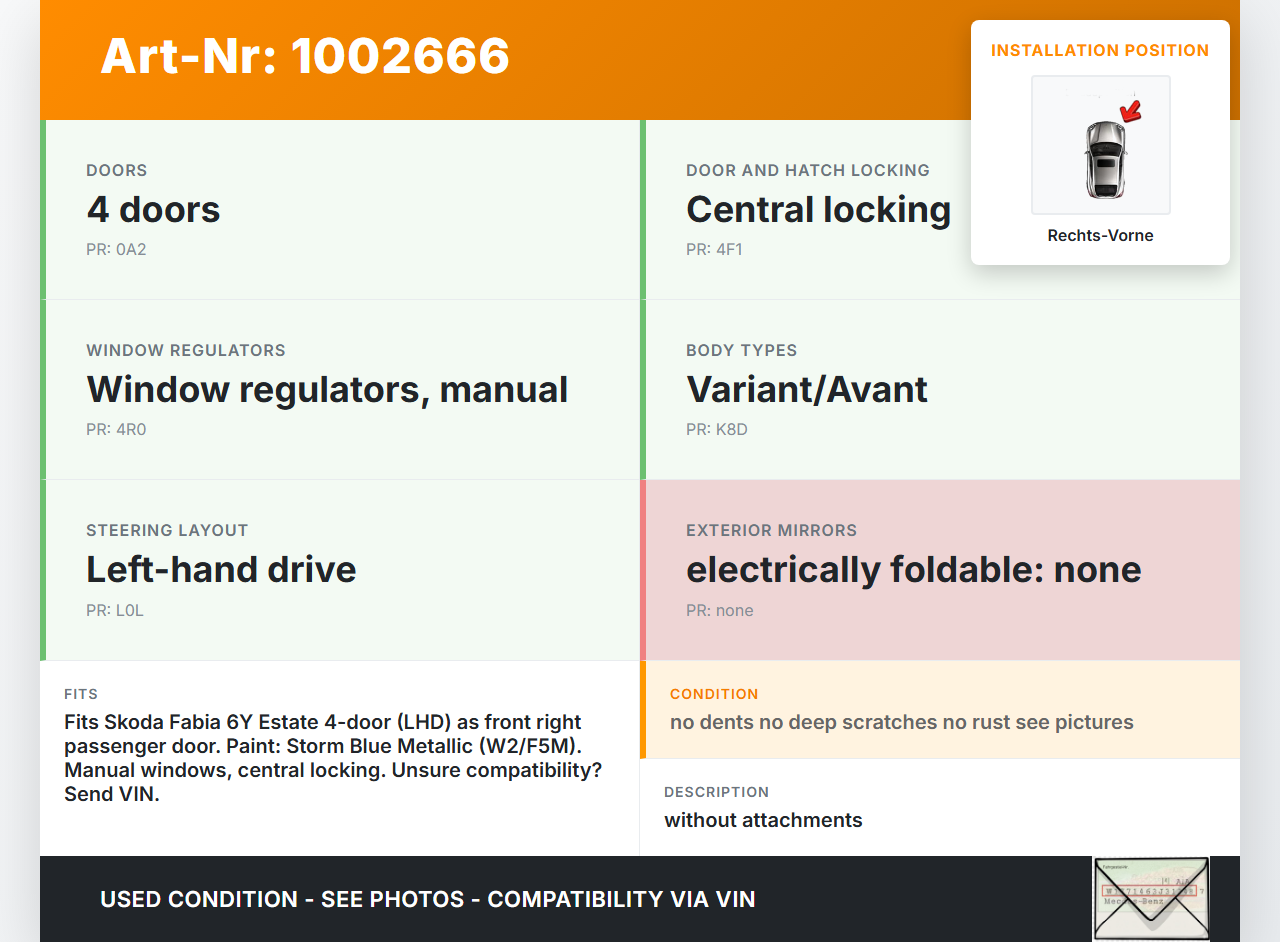Click the PR: K8D code

717,430
